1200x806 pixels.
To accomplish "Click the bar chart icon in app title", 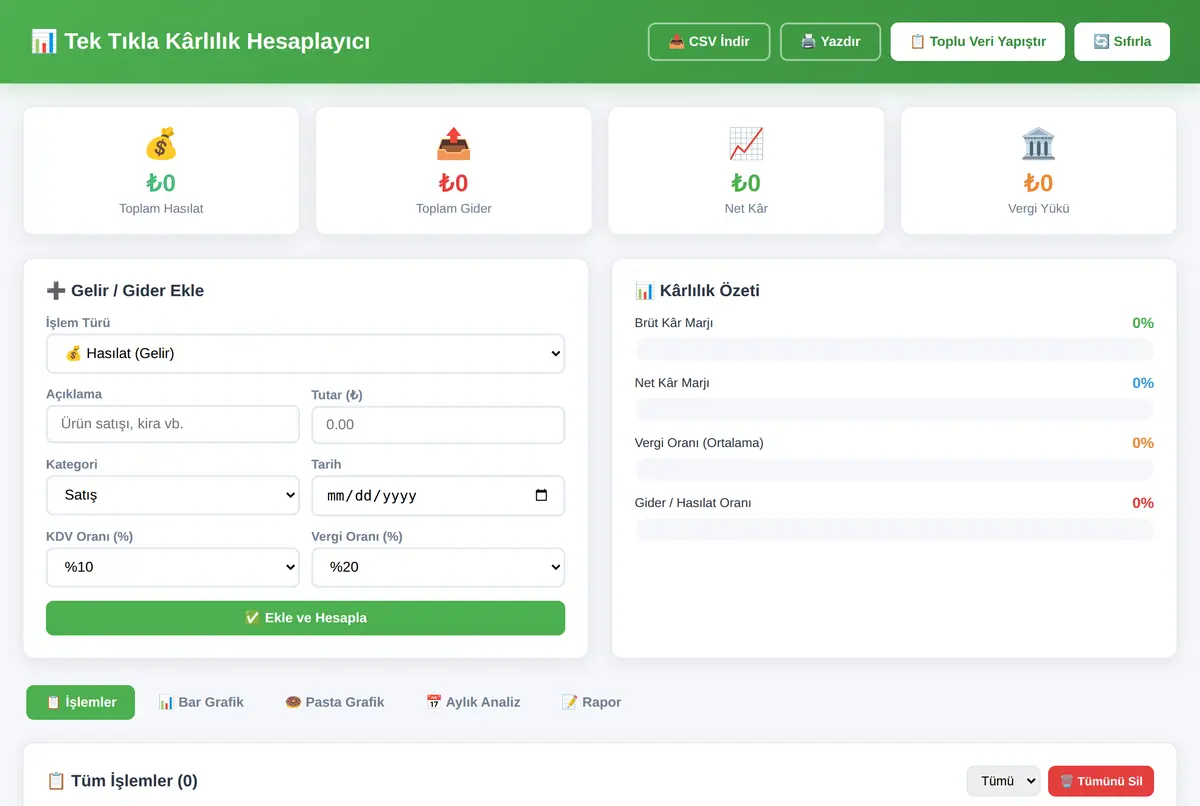I will (x=44, y=41).
